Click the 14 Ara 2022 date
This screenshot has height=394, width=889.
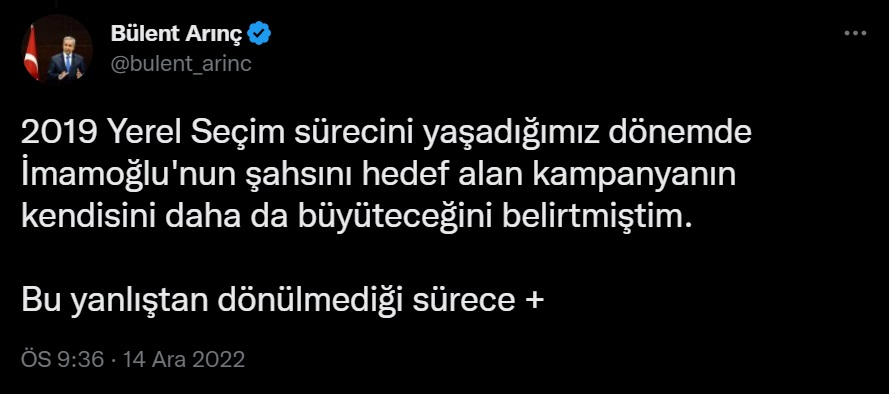184,360
